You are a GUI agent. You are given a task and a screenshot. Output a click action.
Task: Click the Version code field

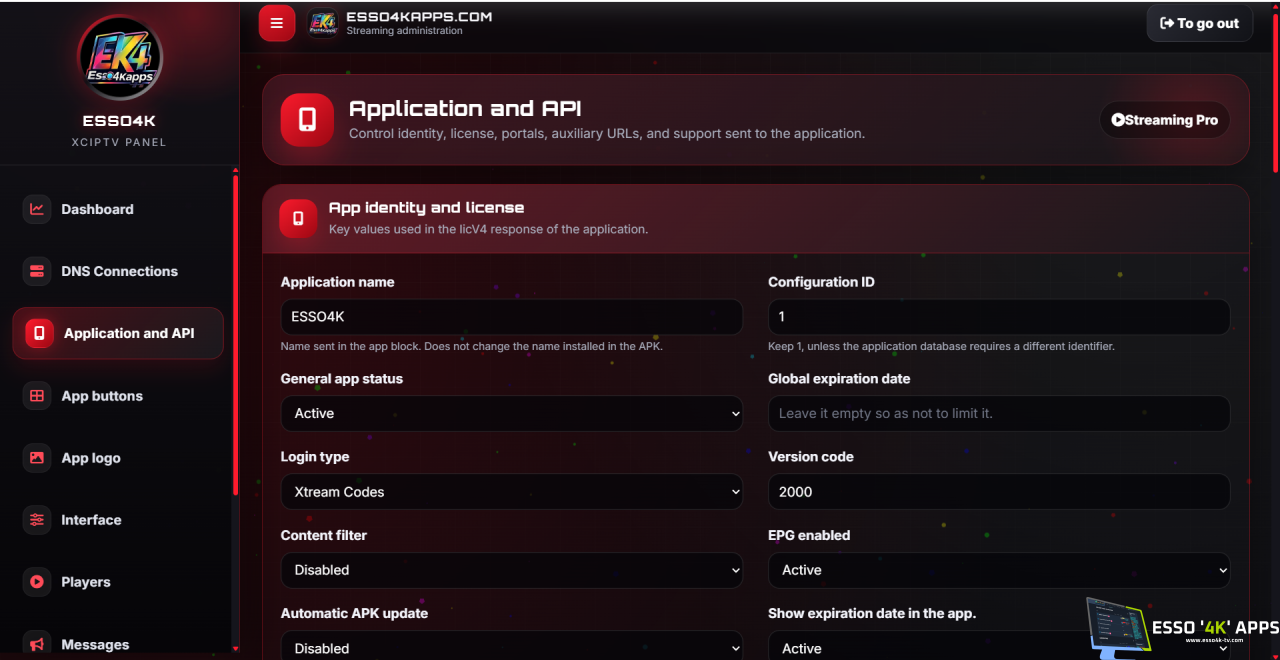999,492
